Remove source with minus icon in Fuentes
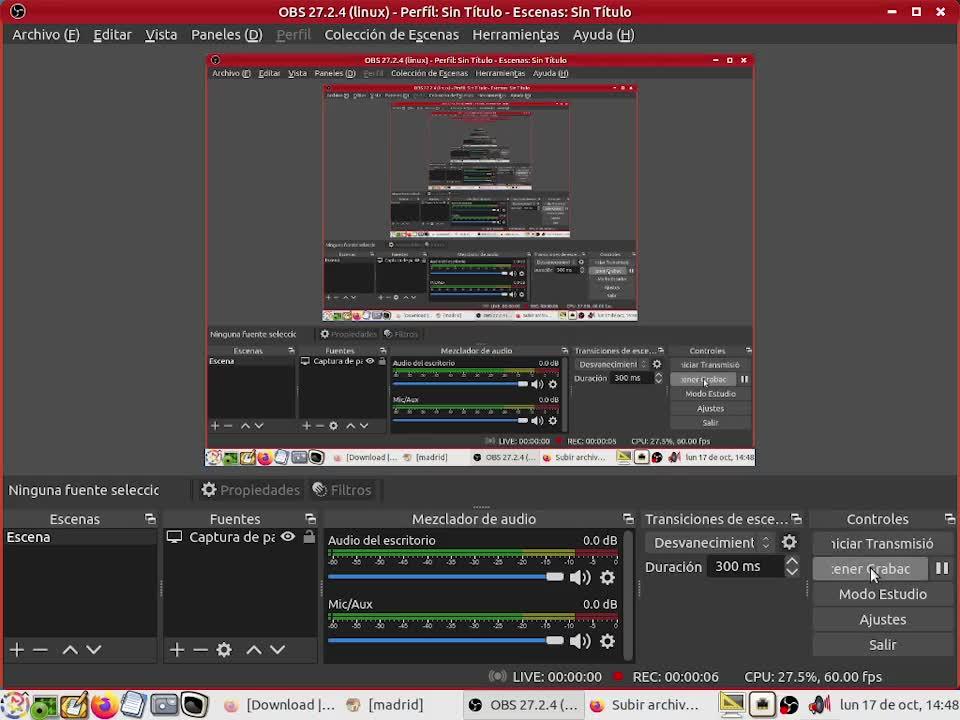 201,650
